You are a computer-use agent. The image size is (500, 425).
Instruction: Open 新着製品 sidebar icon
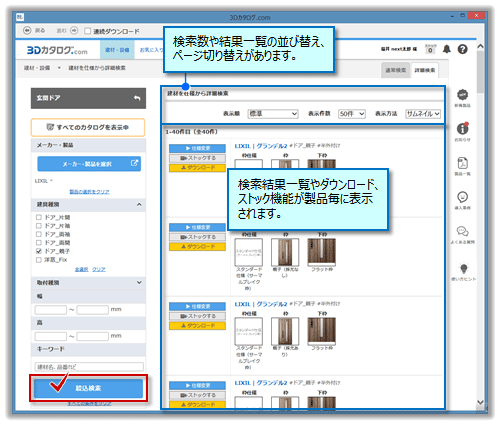[x=462, y=95]
